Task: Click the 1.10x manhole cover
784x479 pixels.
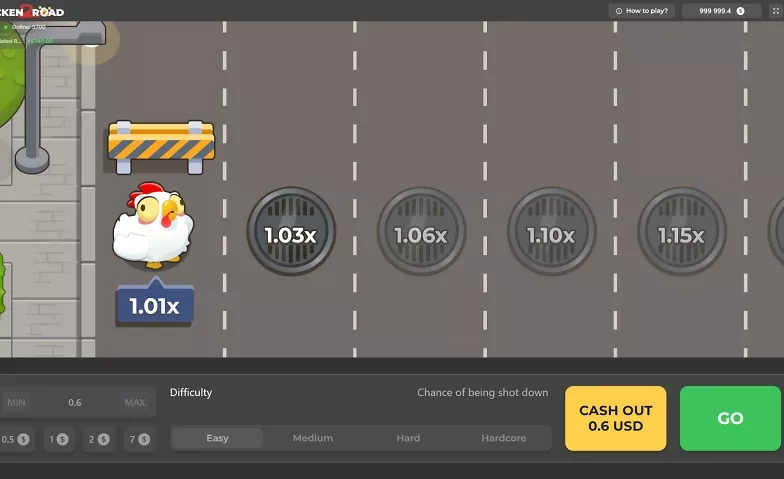Action: pyautogui.click(x=551, y=233)
